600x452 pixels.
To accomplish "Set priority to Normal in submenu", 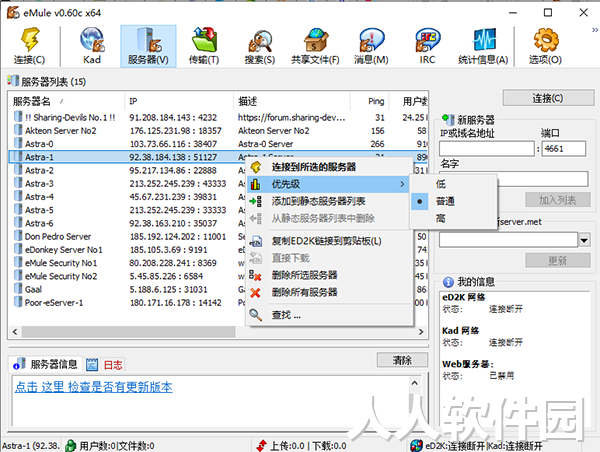I will [454, 201].
